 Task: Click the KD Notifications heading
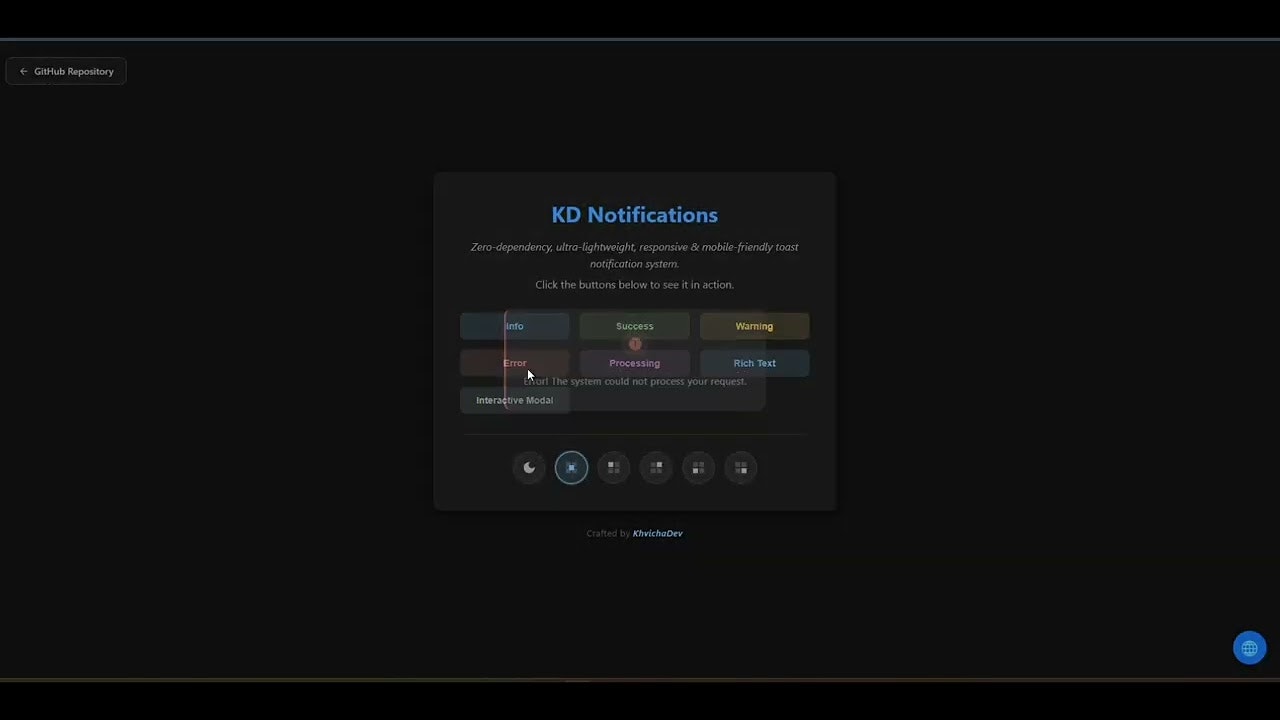pyautogui.click(x=634, y=214)
